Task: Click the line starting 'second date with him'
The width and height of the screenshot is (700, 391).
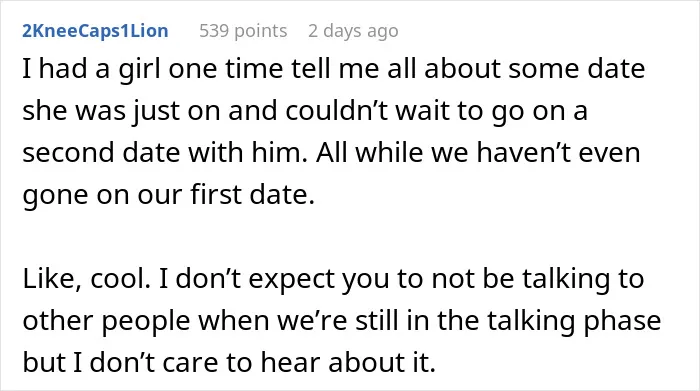Action: (x=332, y=153)
